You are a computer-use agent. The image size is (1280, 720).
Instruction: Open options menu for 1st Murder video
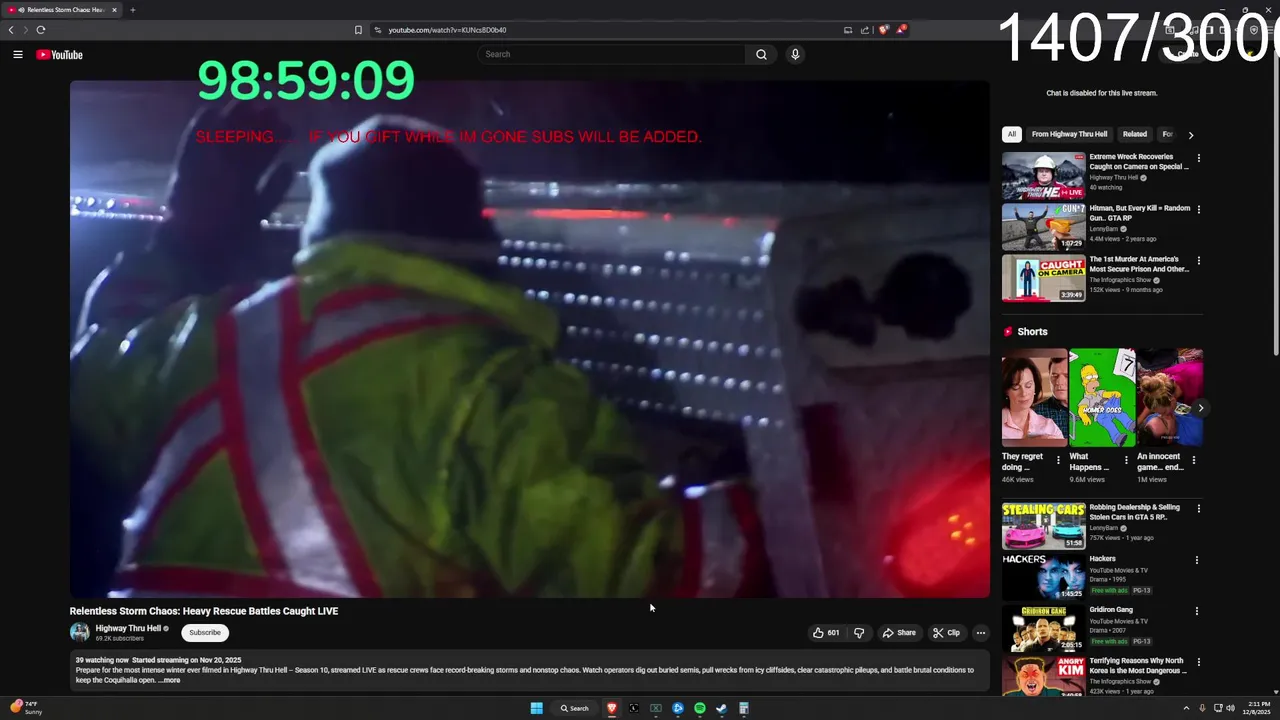(x=1198, y=261)
